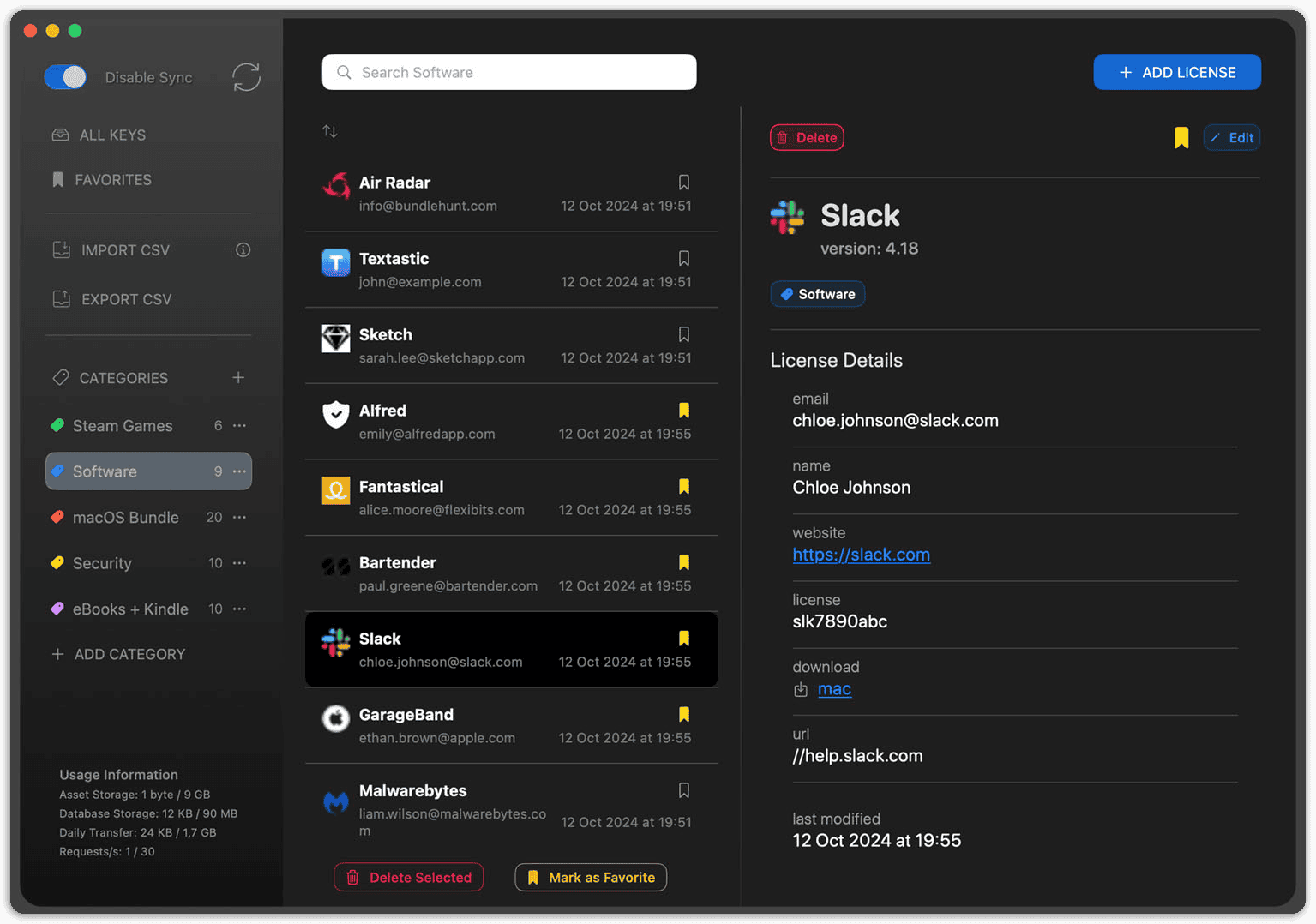The height and width of the screenshot is (924, 1316).
Task: Click the ADD LICENSE button
Action: [x=1177, y=72]
